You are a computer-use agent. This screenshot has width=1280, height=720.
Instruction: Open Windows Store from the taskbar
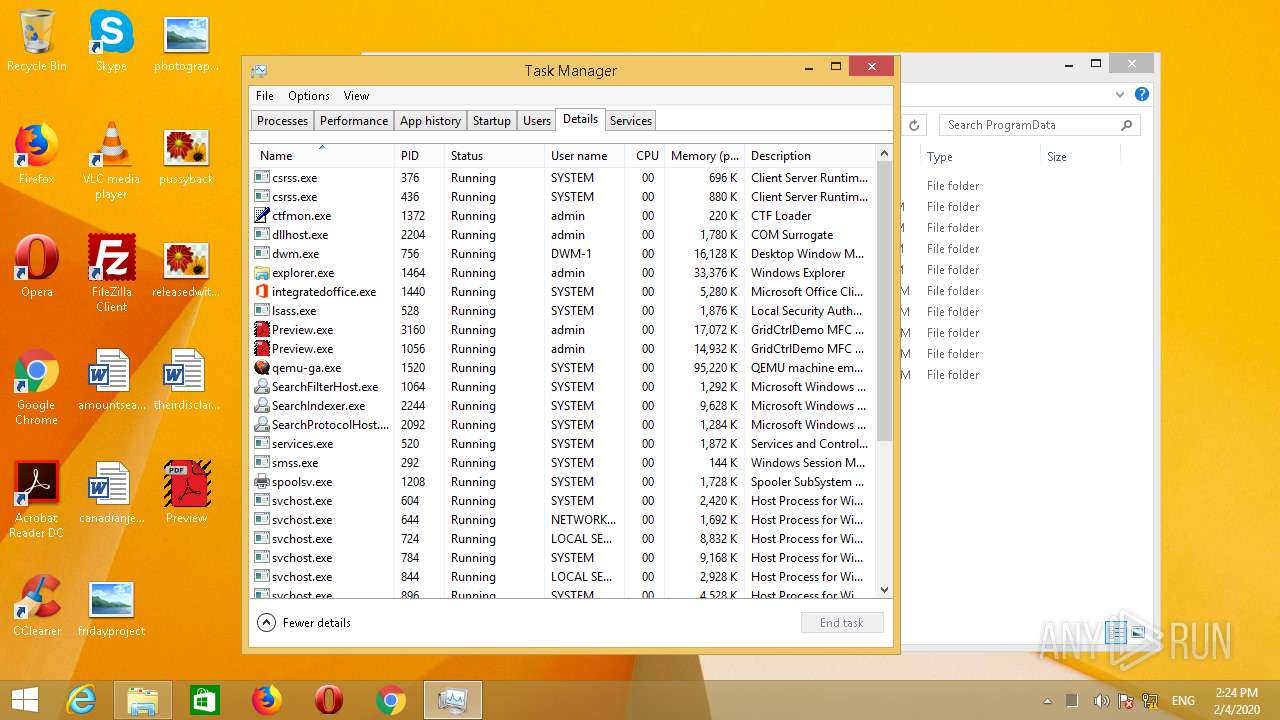tap(205, 700)
